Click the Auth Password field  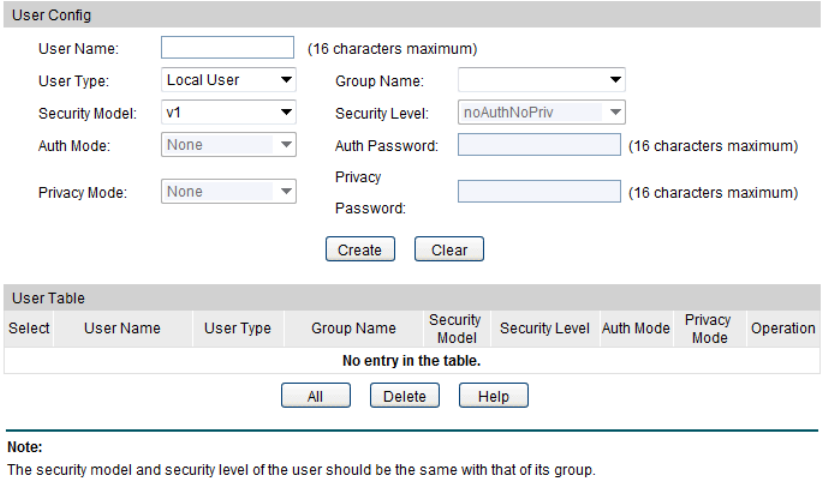[x=539, y=146]
